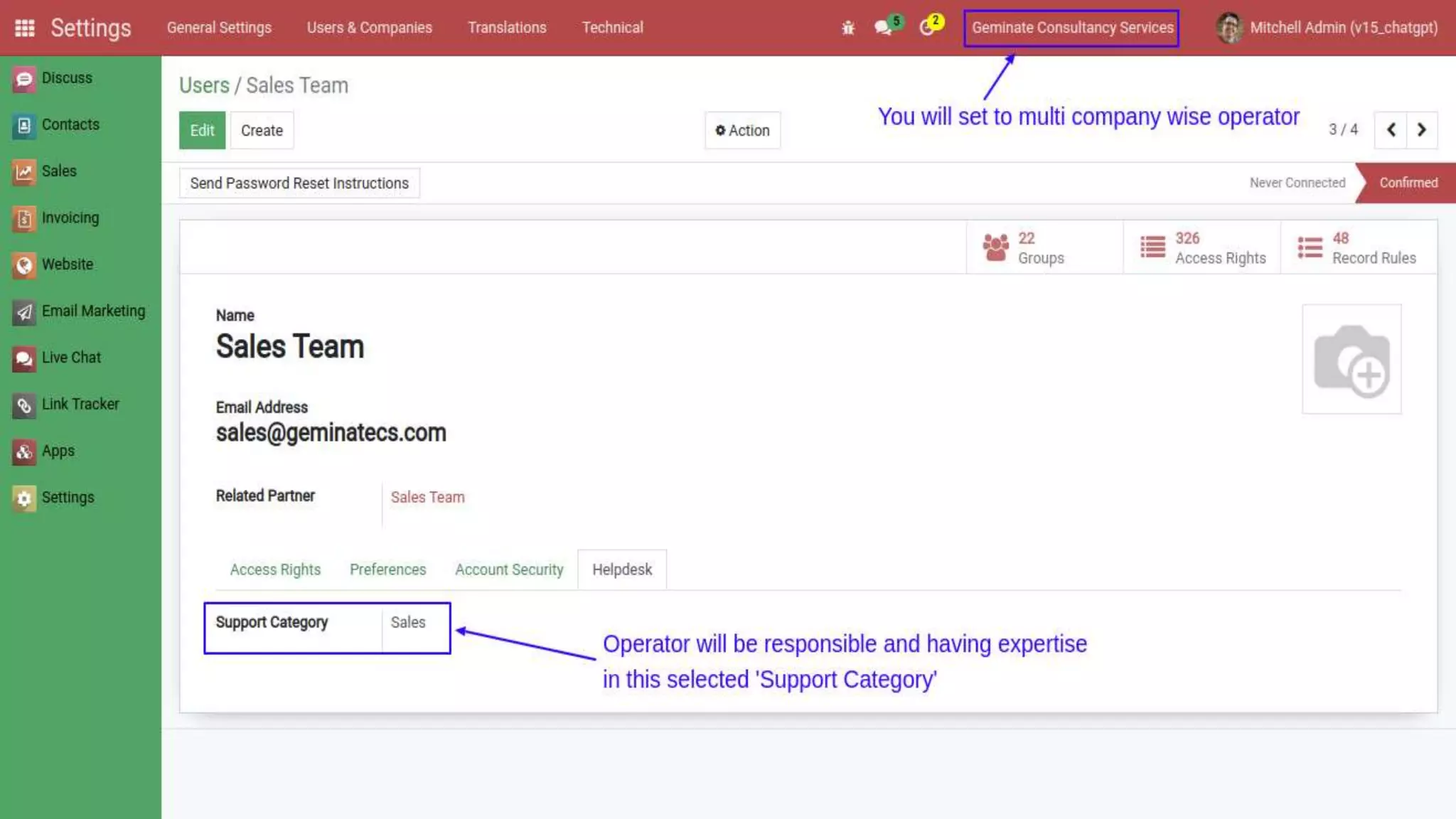The height and width of the screenshot is (819, 1456).
Task: Click the green Edit button
Action: (x=202, y=131)
